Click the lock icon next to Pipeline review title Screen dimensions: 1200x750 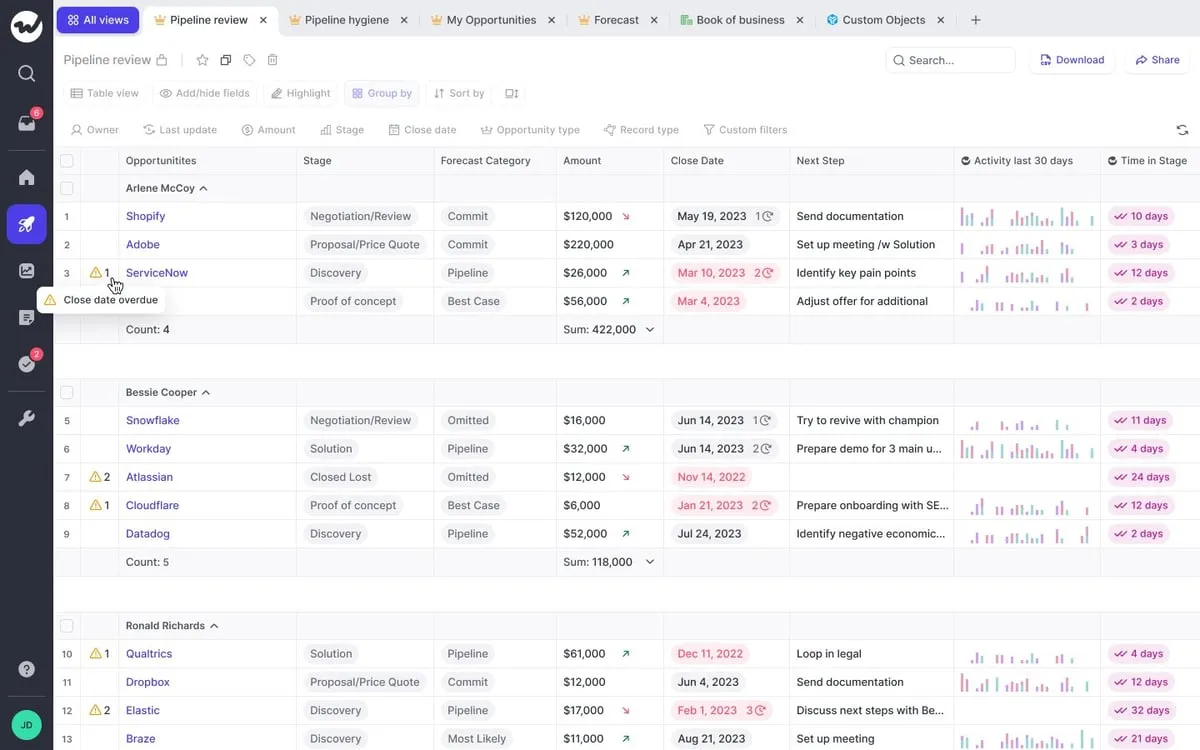162,60
